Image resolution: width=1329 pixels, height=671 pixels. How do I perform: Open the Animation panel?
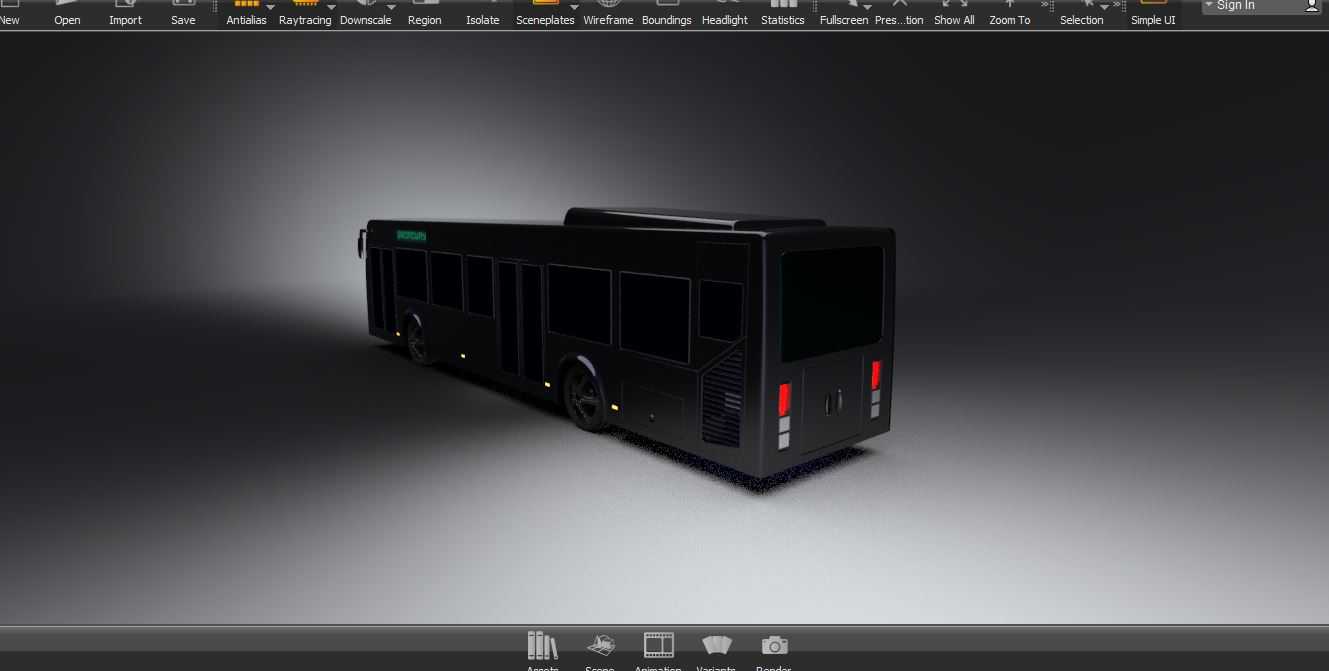coord(658,651)
